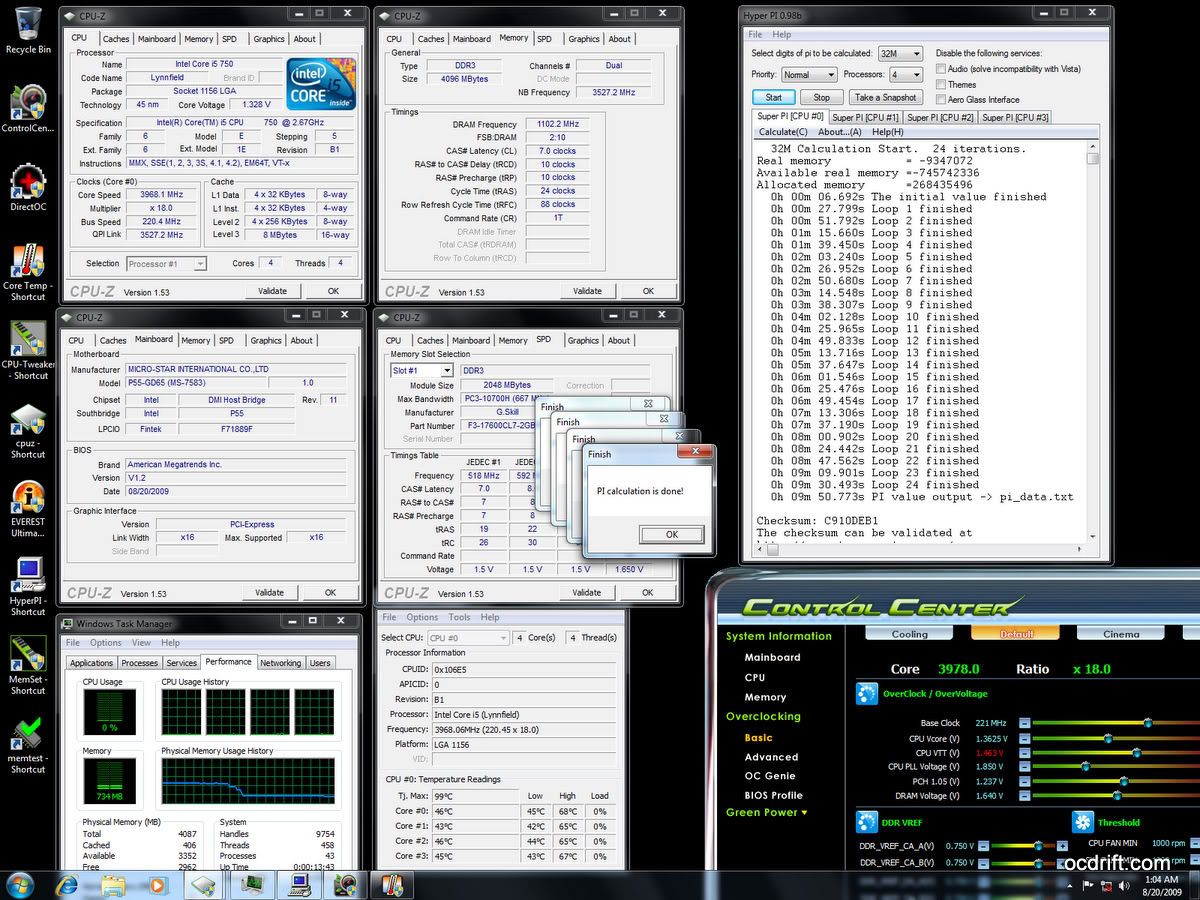Image resolution: width=1200 pixels, height=900 pixels.
Task: Click the Windows Start orb
Action: (20, 884)
